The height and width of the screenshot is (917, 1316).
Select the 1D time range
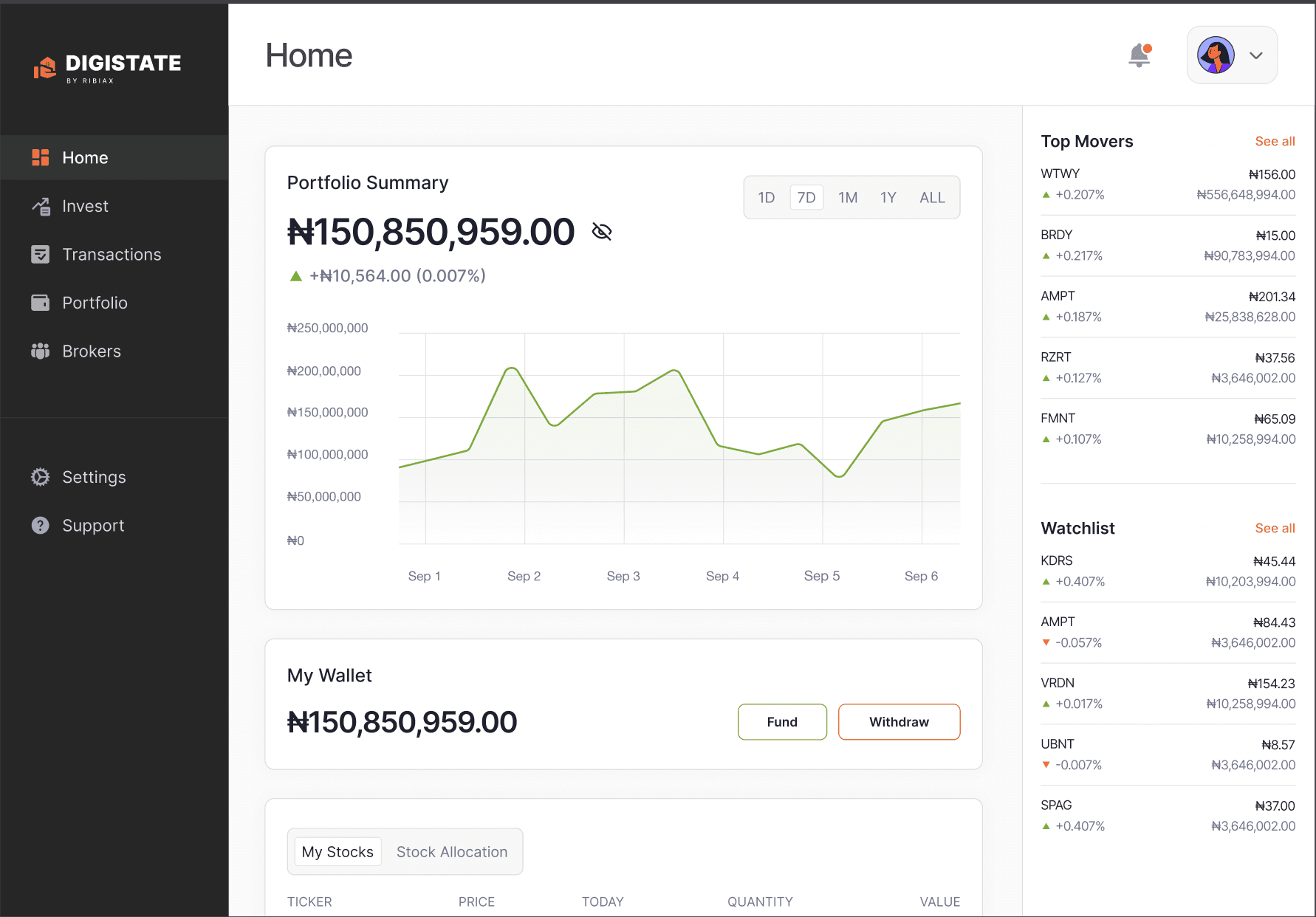click(x=767, y=197)
